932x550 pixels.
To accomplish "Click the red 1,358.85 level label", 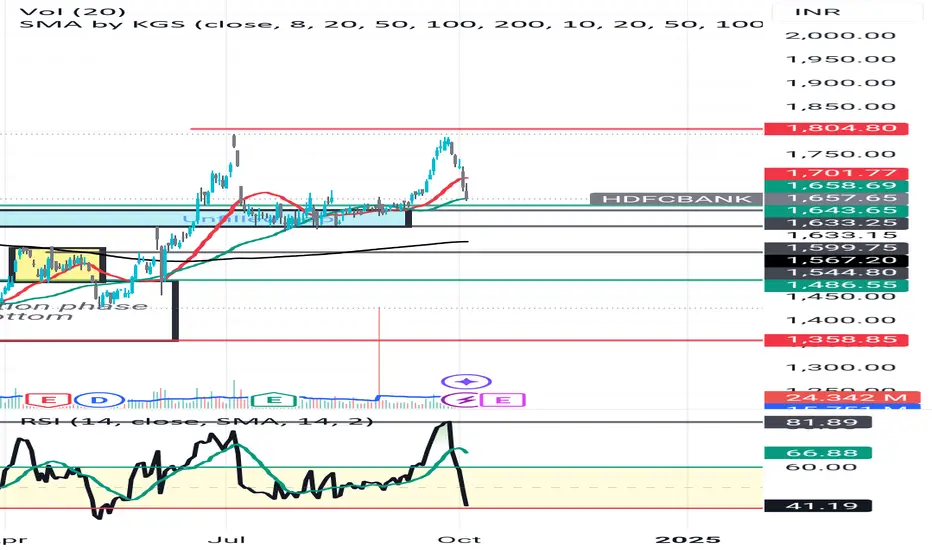I will click(836, 340).
